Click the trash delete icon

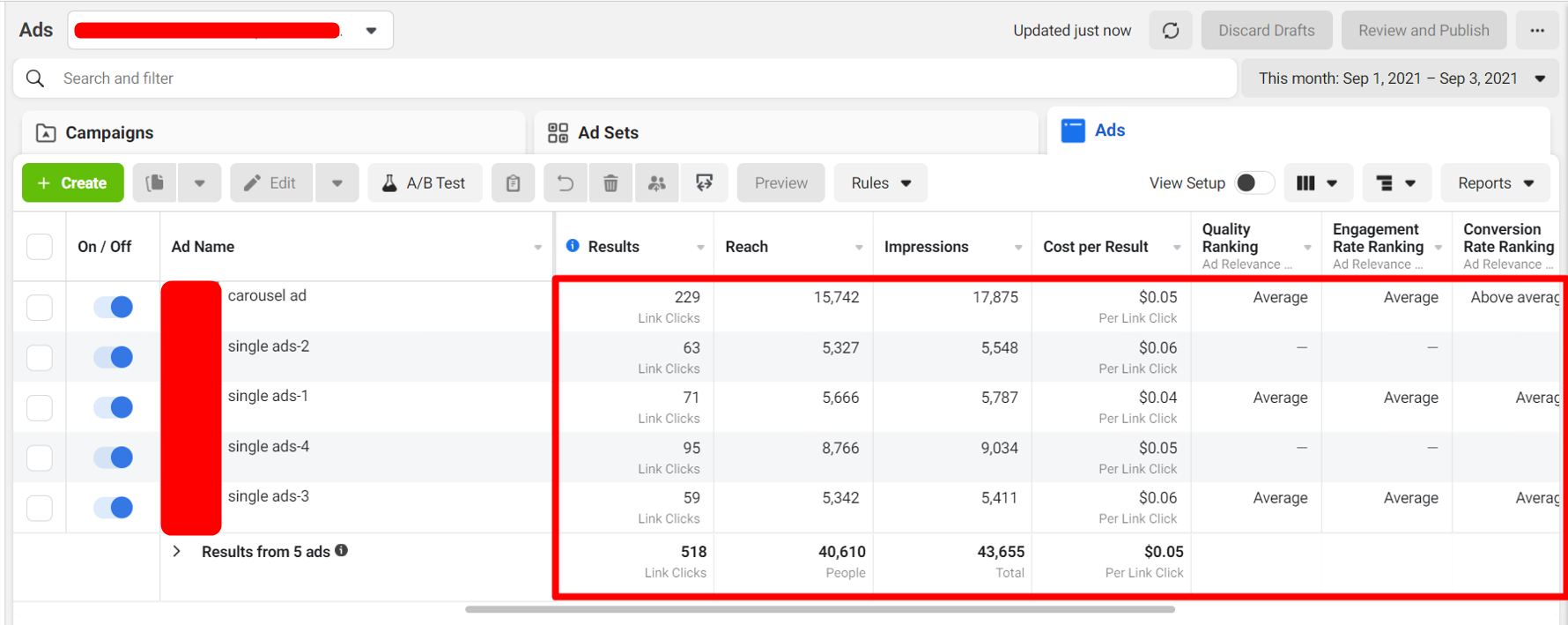point(610,182)
